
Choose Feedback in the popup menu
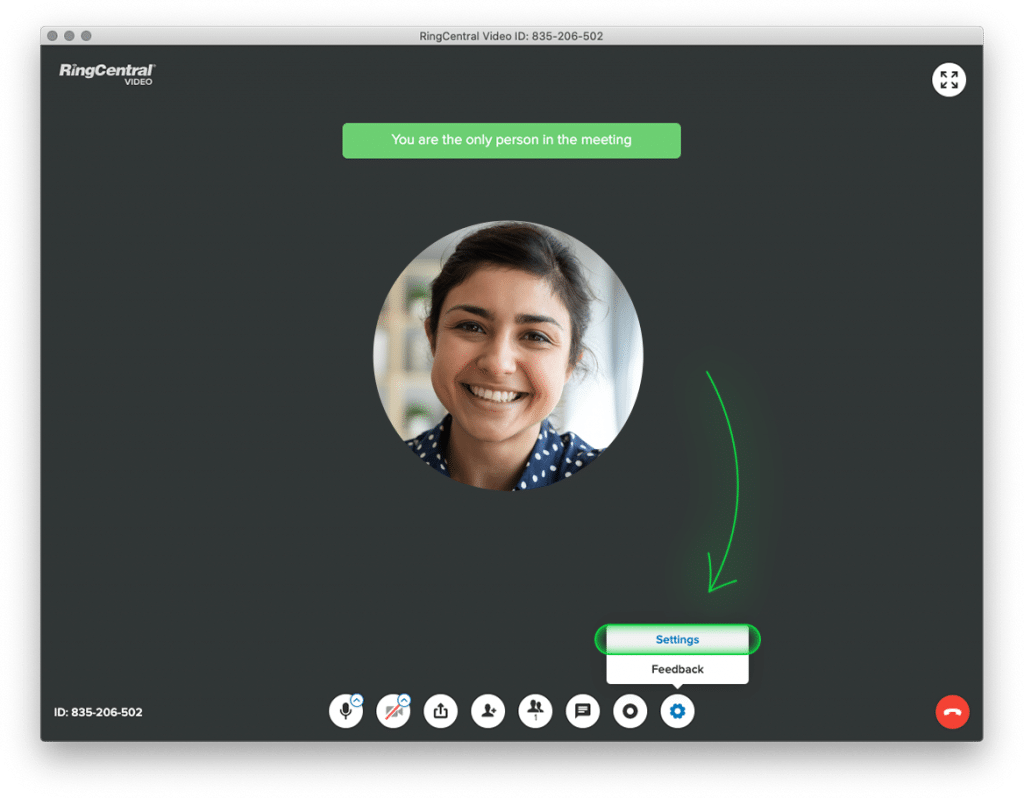click(x=677, y=669)
